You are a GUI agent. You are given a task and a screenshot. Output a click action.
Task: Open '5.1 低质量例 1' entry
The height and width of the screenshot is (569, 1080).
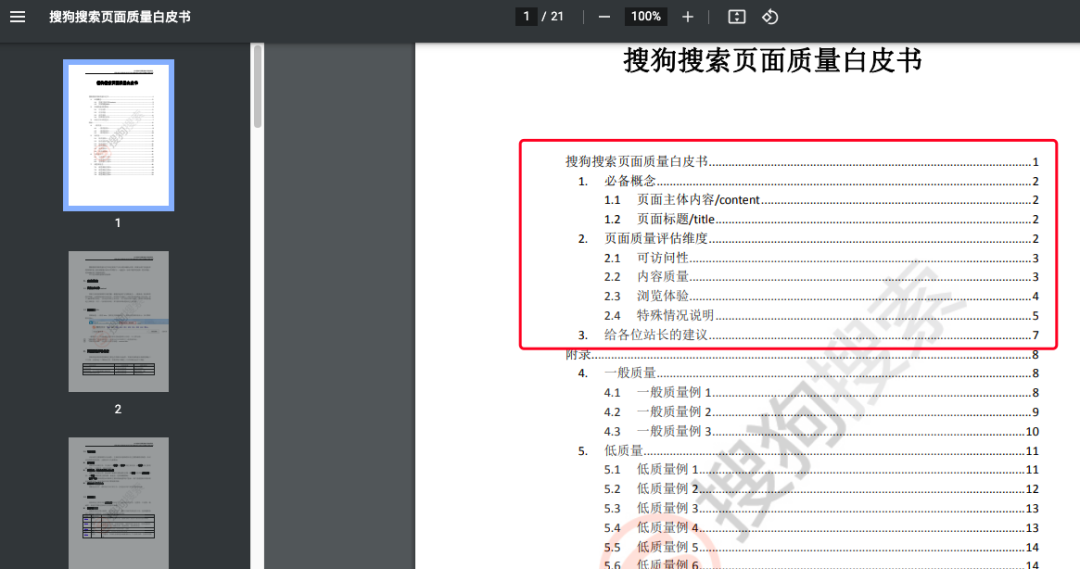click(x=821, y=470)
